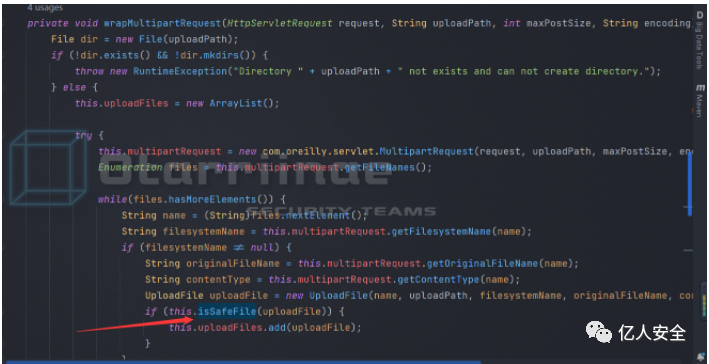The image size is (709, 364).
Task: Click the getFileNames method call
Action: tap(380, 167)
